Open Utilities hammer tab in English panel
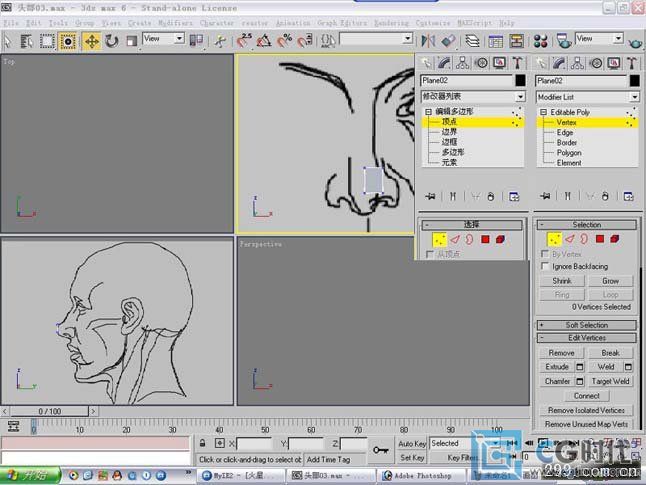 632,63
